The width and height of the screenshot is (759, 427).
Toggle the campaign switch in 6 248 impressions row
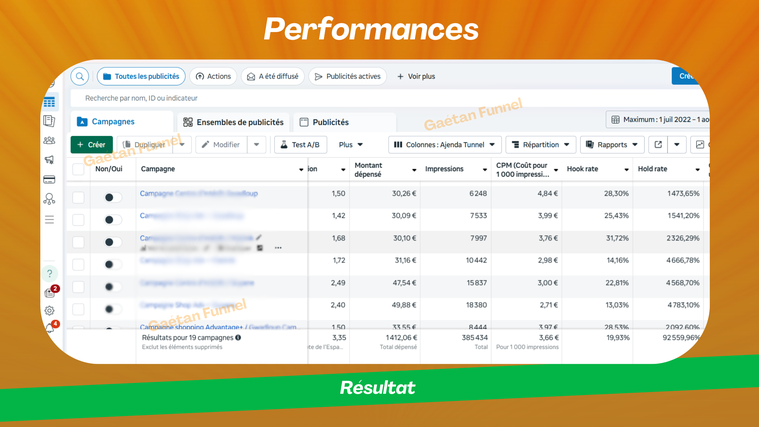[x=113, y=197]
